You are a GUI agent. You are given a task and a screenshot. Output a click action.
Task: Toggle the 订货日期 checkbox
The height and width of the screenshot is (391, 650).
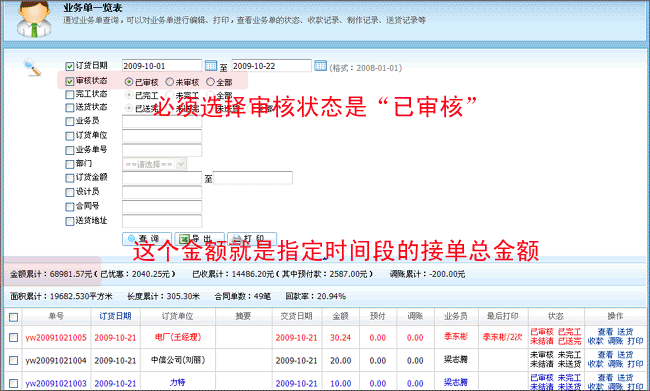70,66
